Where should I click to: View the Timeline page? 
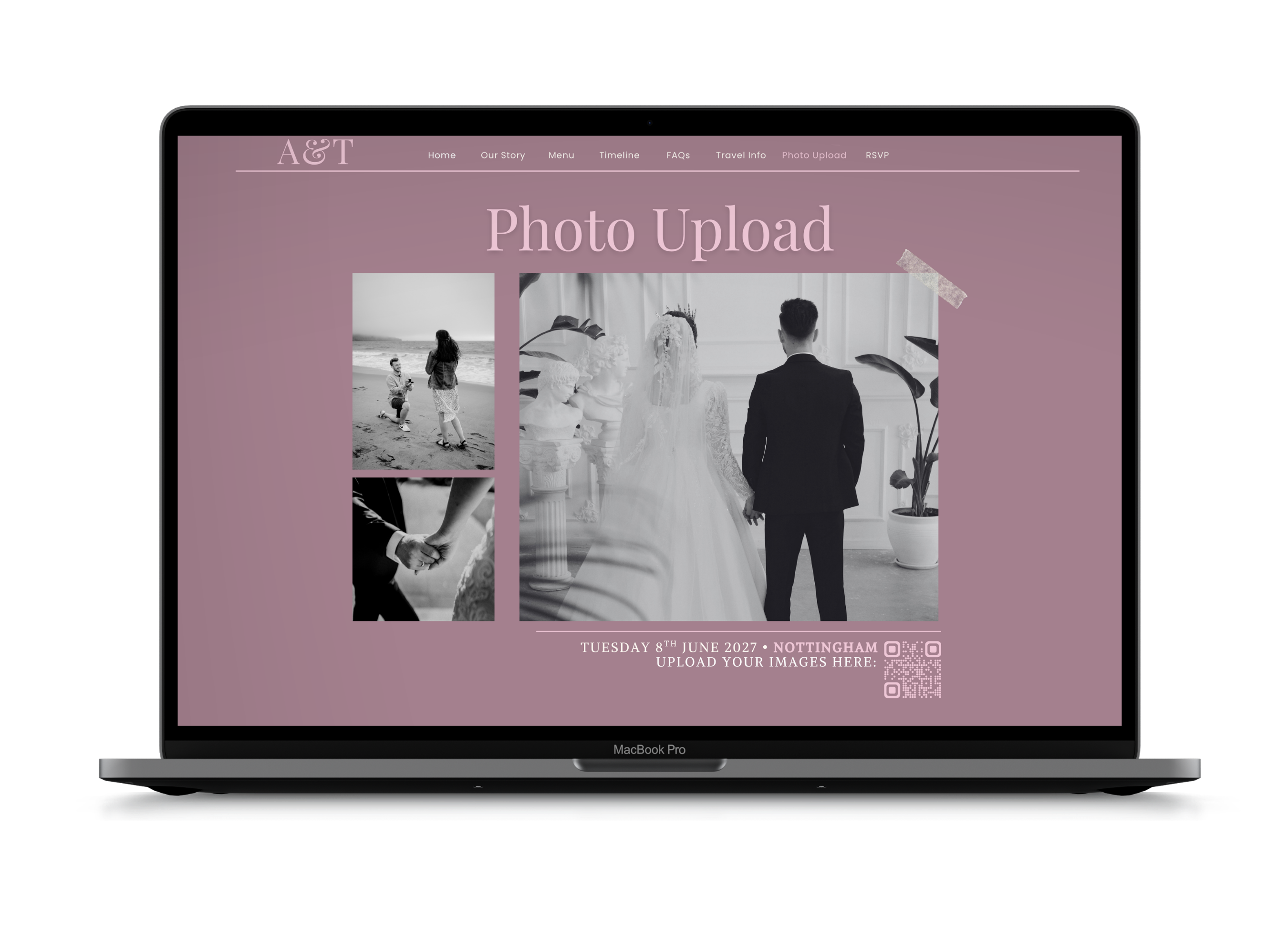pyautogui.click(x=619, y=155)
